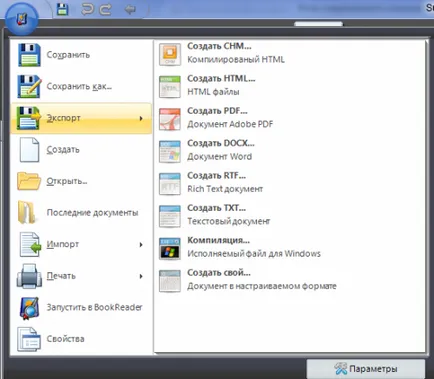Click the printer icon beside Печать
This screenshot has height=379, width=434.
(x=29, y=276)
